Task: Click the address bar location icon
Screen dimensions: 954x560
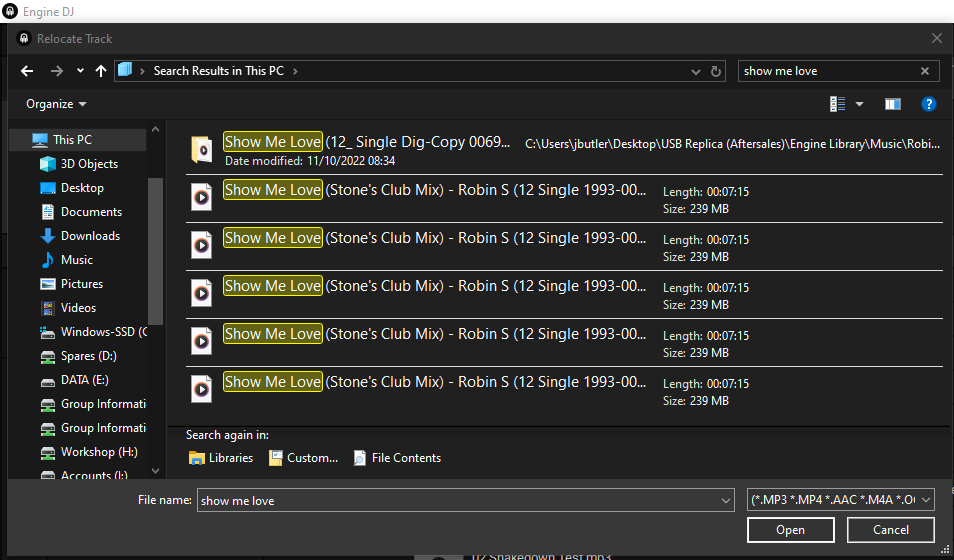Action: [125, 70]
